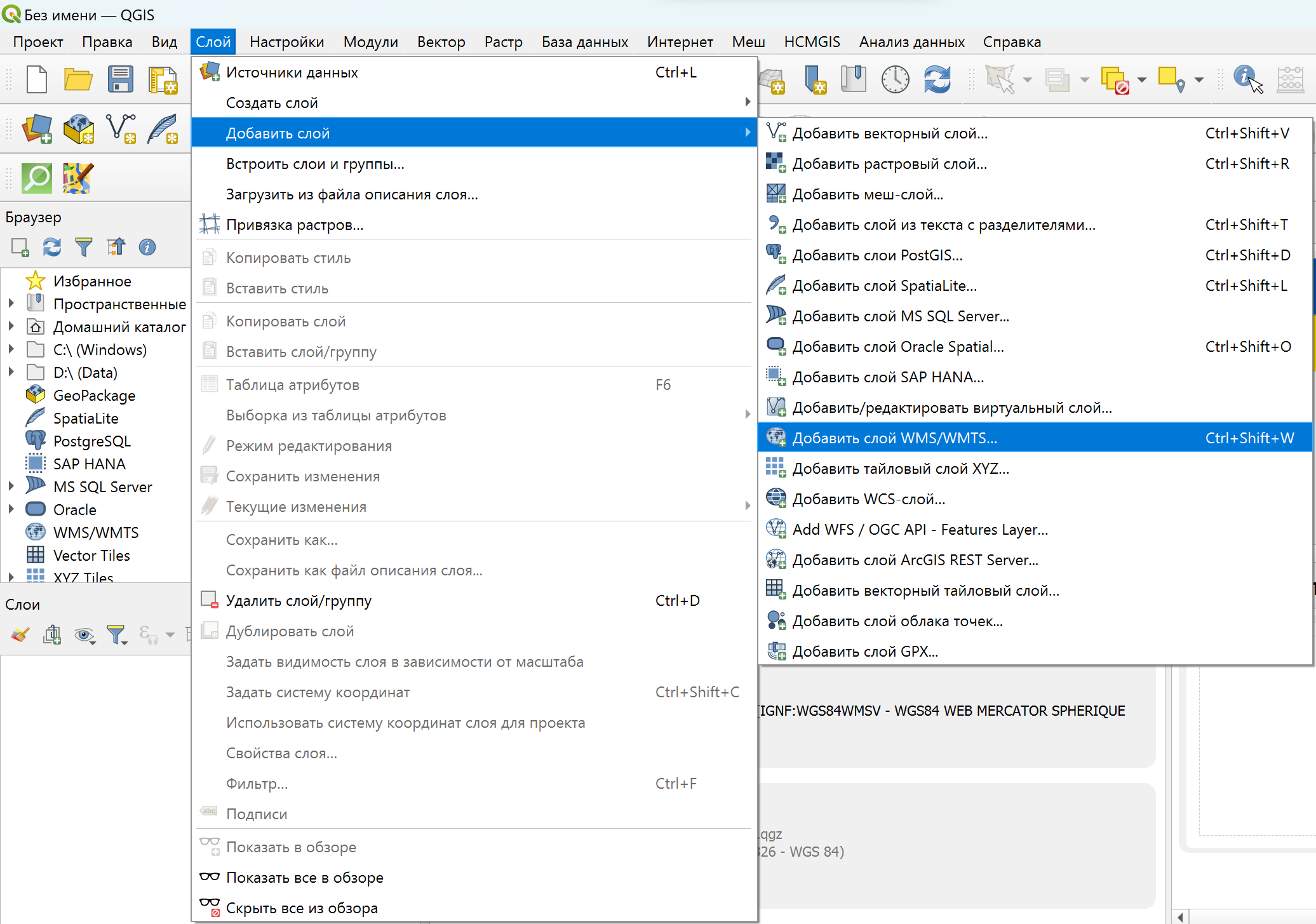Select Добавить тайловый слой XYZ… entry
Viewport: 1316px width, 924px height.
[x=1035, y=469]
